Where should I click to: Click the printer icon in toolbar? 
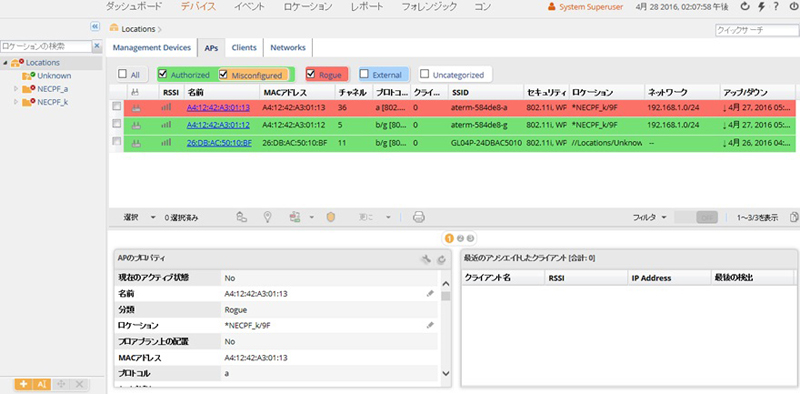[419, 217]
